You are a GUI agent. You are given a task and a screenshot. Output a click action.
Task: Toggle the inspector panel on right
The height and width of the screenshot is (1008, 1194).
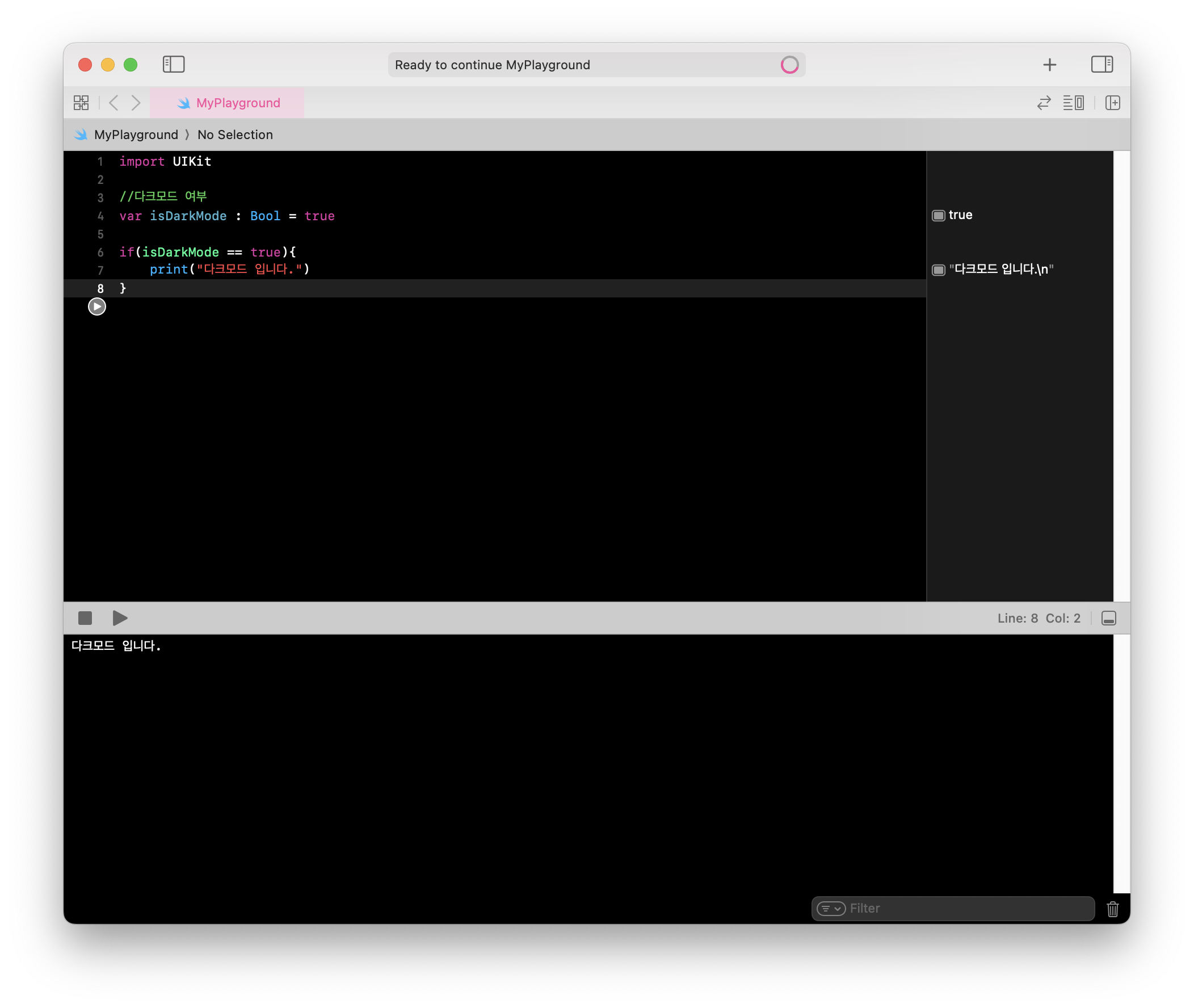pos(1101,65)
